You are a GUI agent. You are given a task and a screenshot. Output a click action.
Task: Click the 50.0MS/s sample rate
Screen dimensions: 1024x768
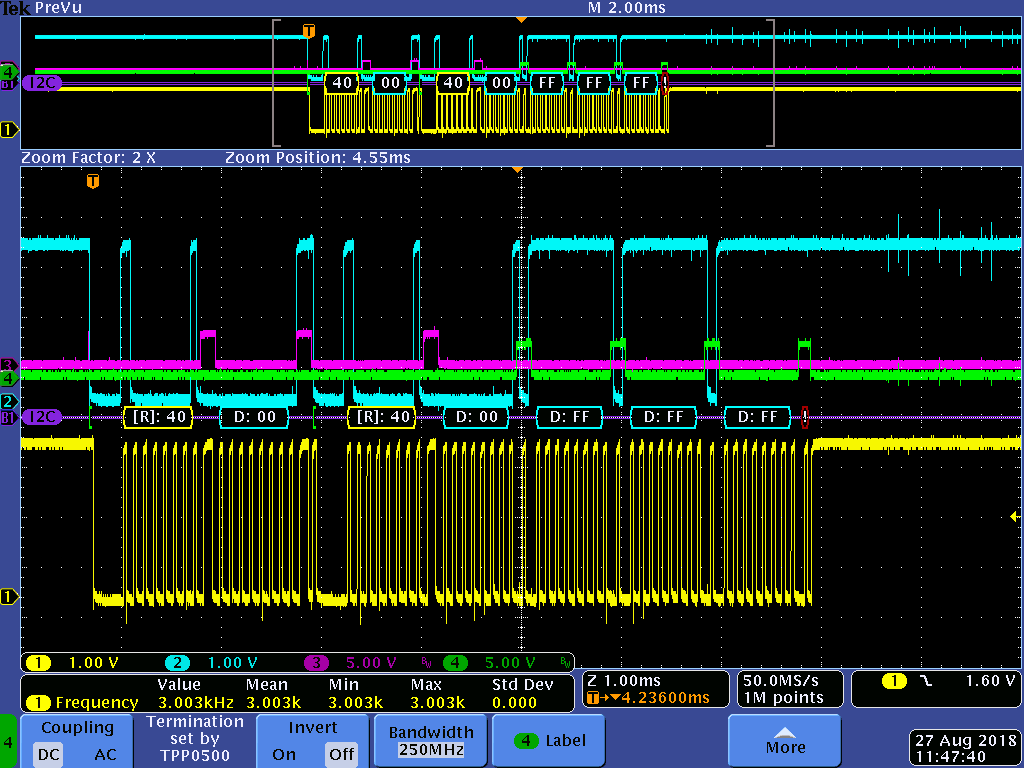(x=780, y=680)
